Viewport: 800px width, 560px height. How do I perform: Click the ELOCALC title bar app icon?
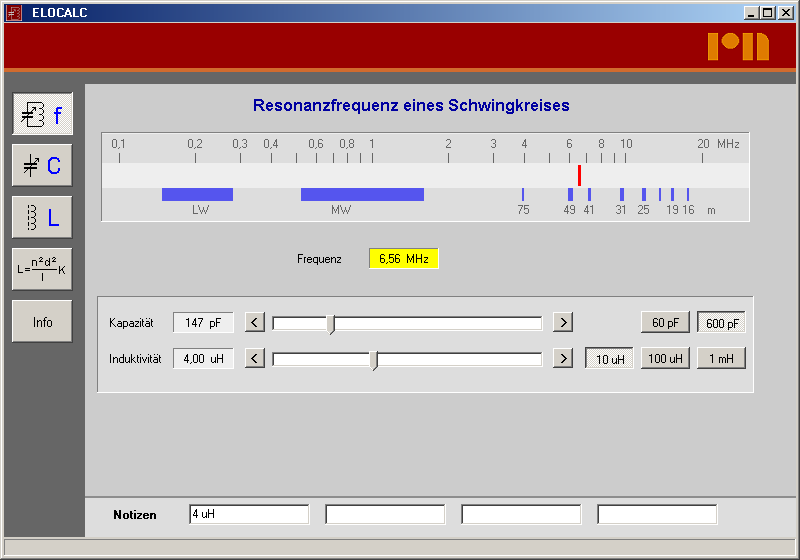click(14, 12)
